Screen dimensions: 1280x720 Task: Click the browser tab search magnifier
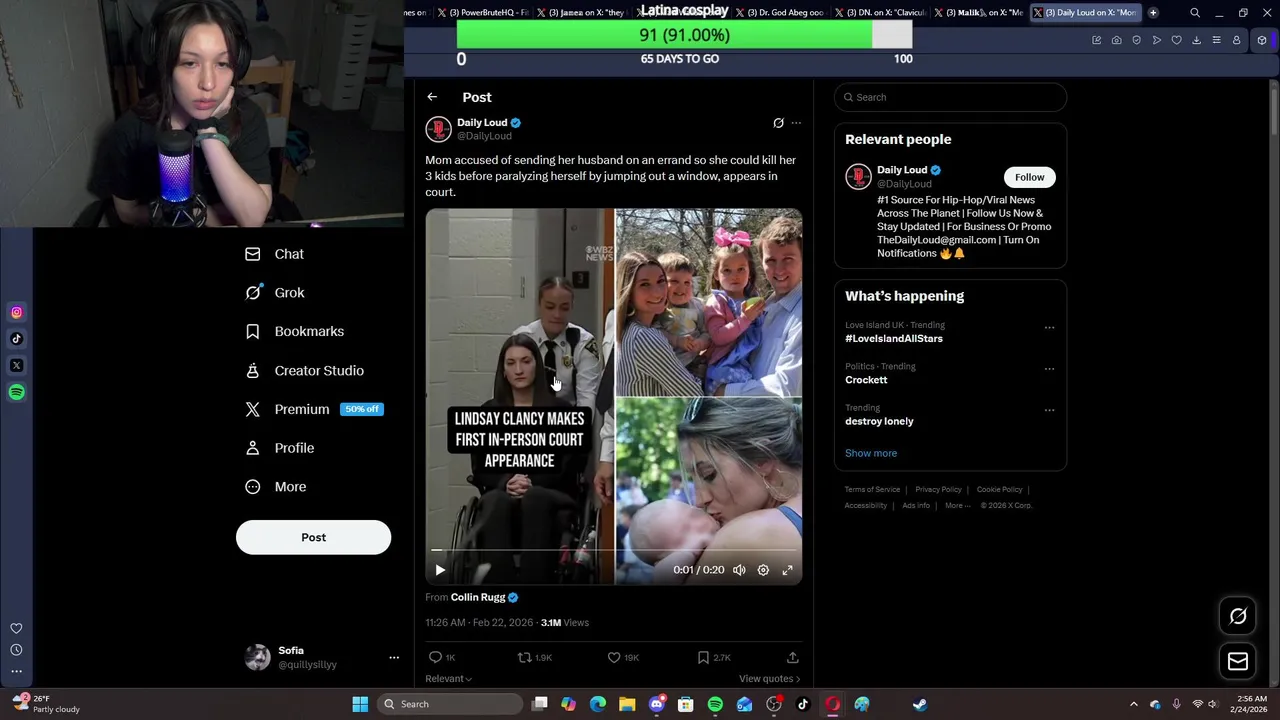click(x=1195, y=13)
